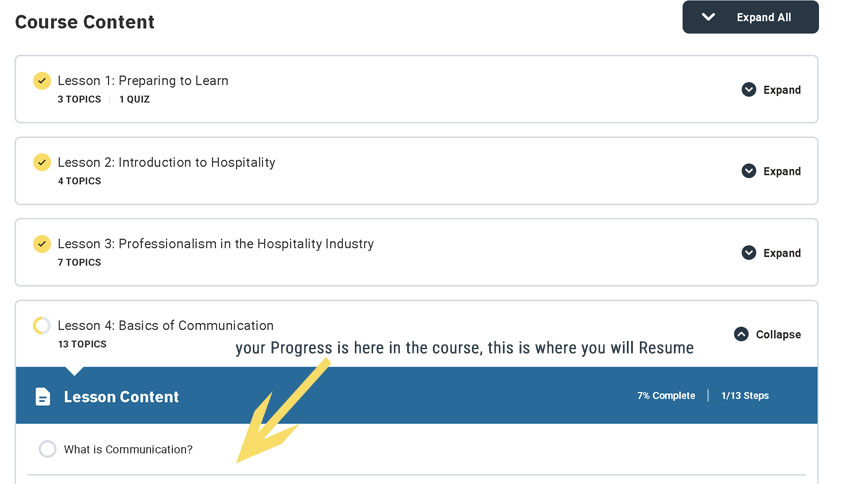The height and width of the screenshot is (484, 842).
Task: Toggle the 'What is Communication?' completion circle
Action: click(x=47, y=449)
